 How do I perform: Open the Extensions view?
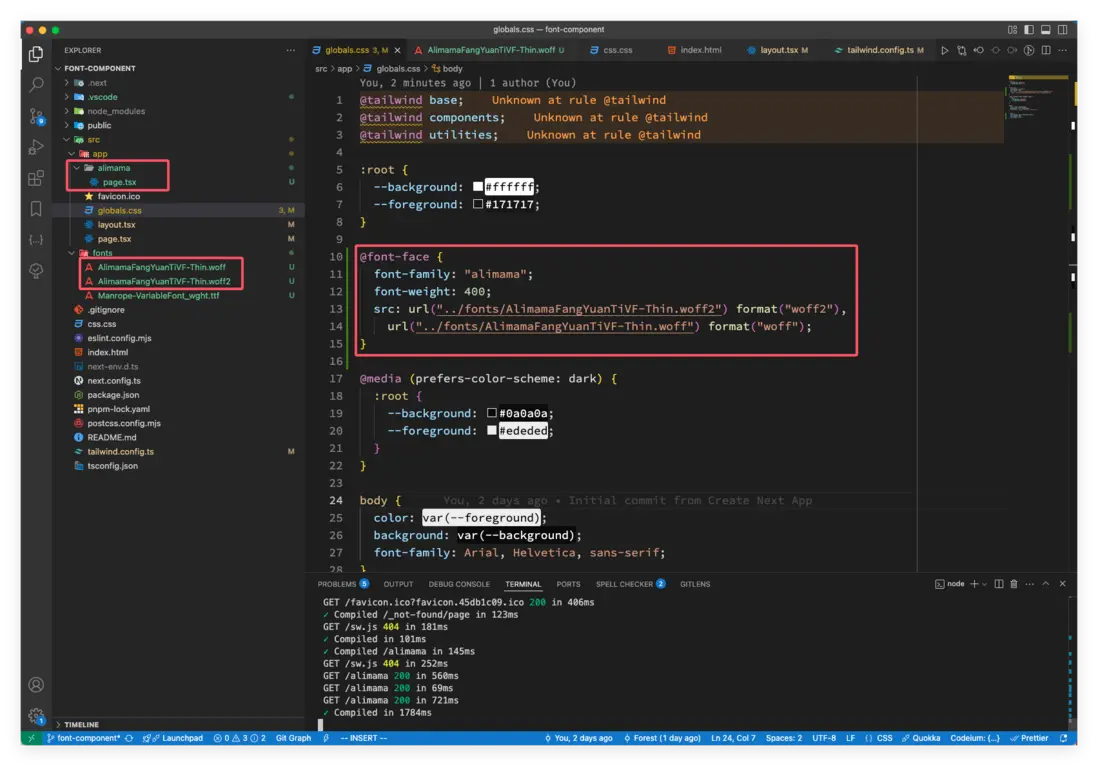coord(36,178)
